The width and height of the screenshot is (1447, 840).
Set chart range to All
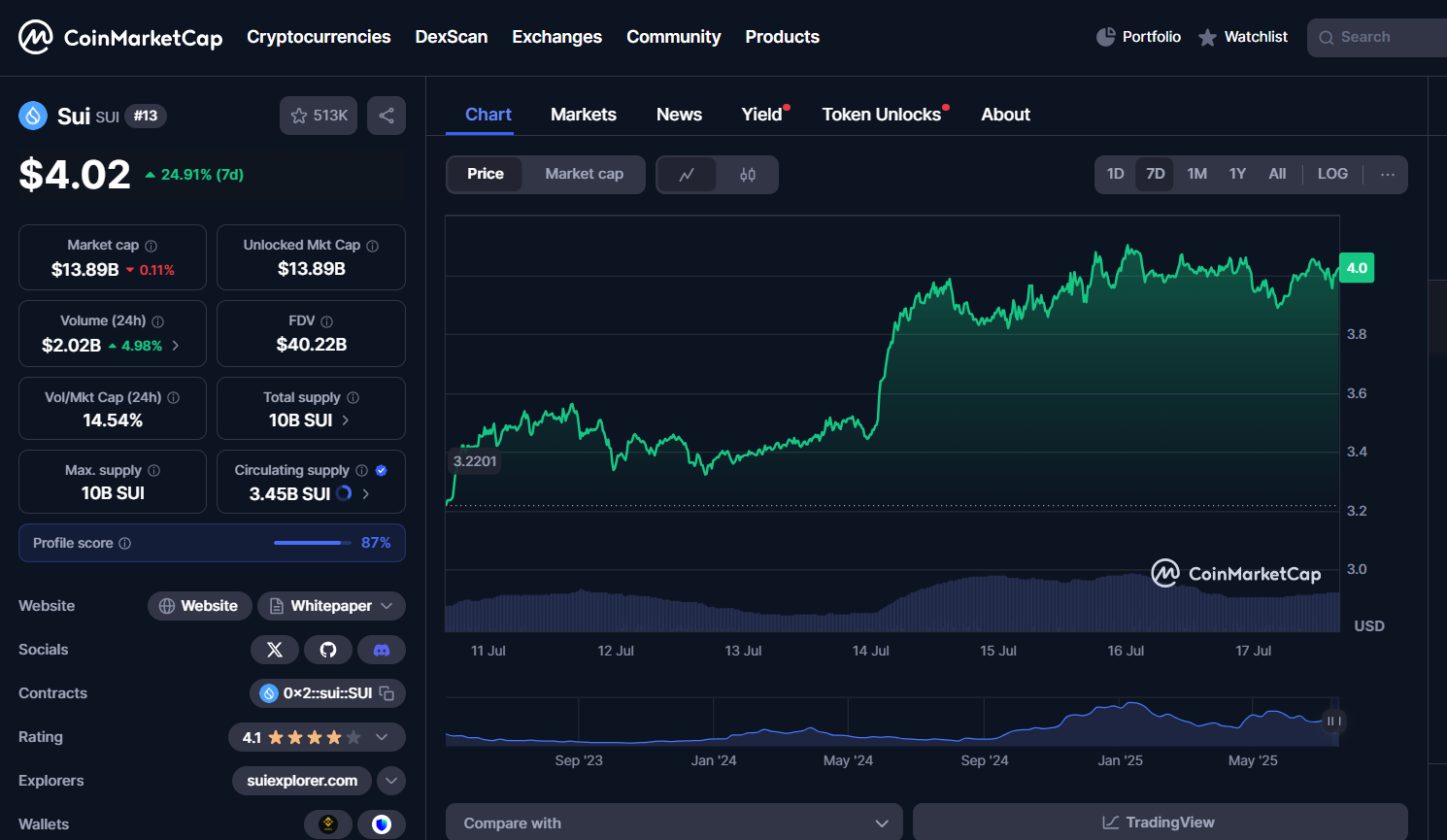click(x=1277, y=174)
